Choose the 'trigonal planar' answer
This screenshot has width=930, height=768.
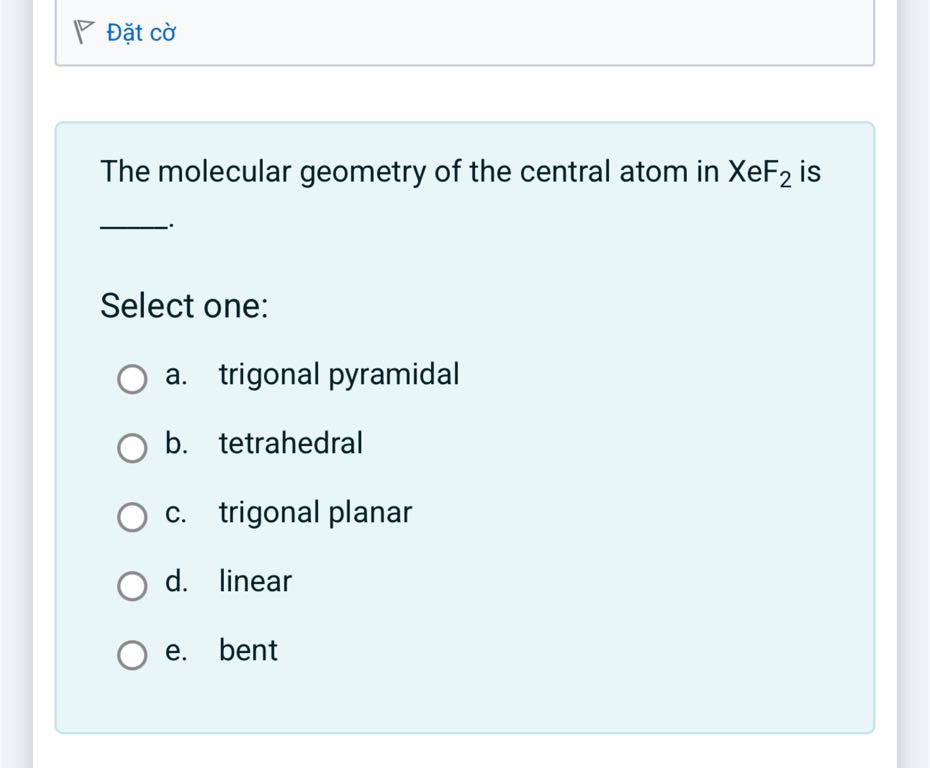(315, 513)
